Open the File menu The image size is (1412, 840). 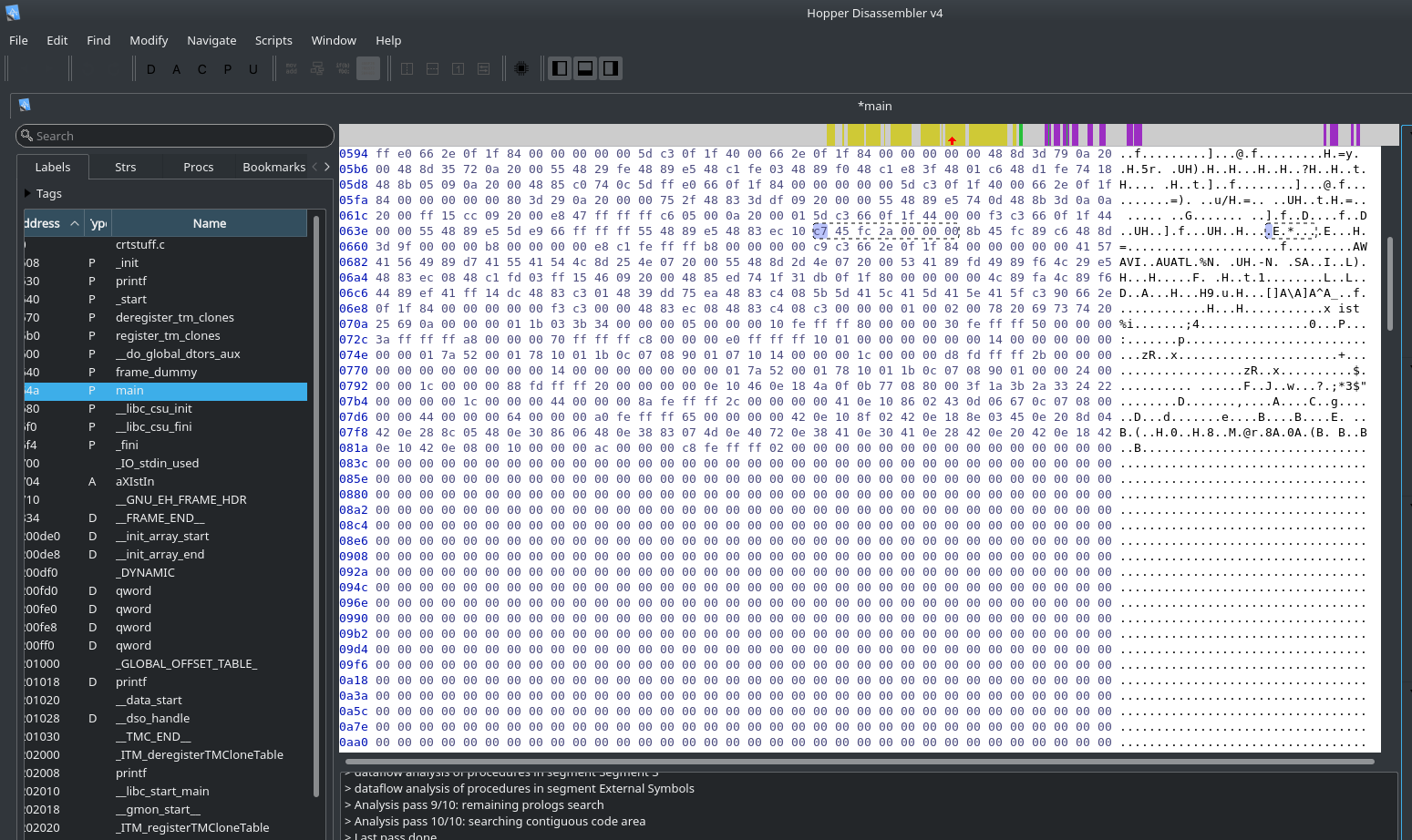18,40
